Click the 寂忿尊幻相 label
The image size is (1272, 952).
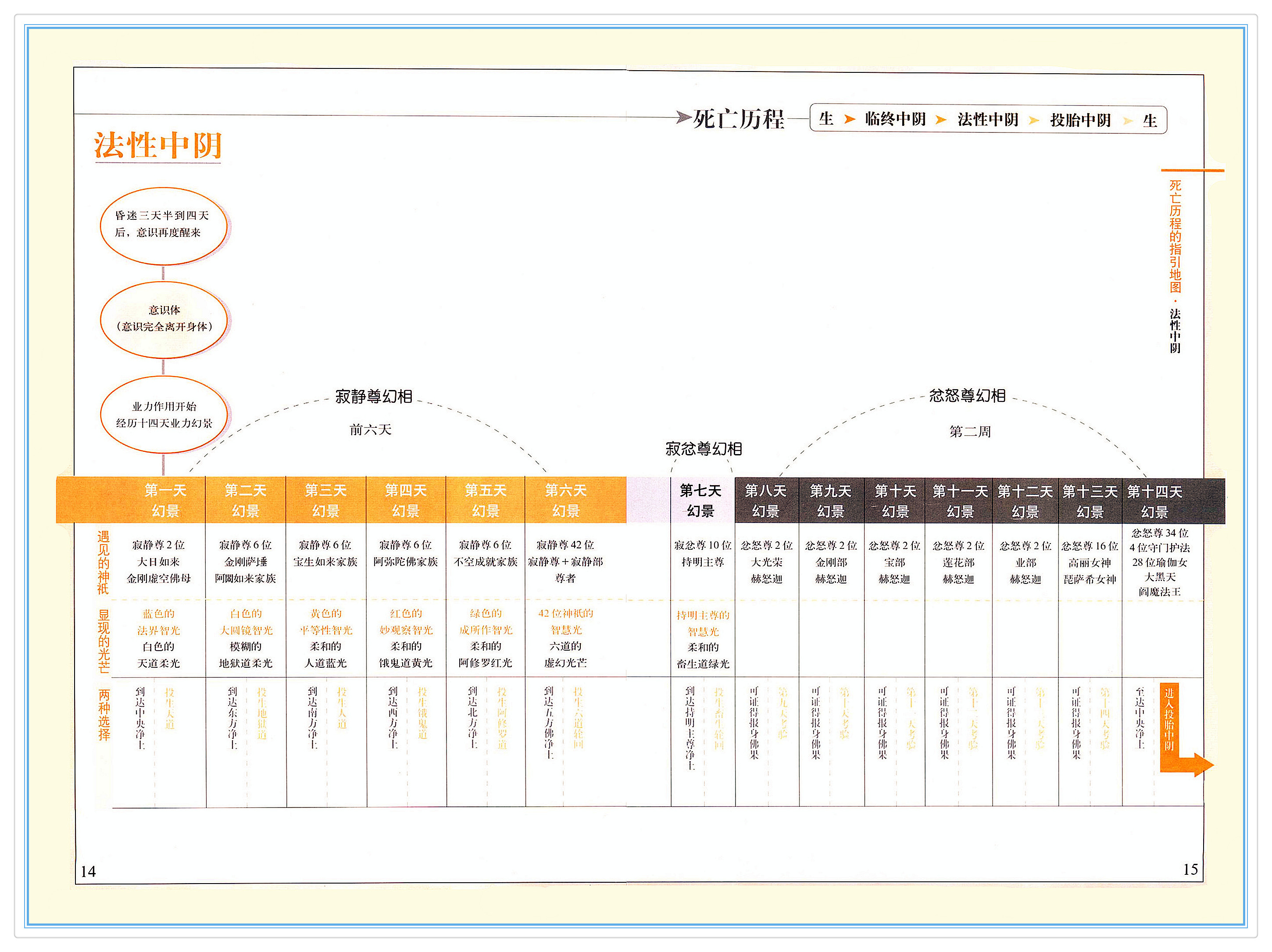tap(704, 449)
